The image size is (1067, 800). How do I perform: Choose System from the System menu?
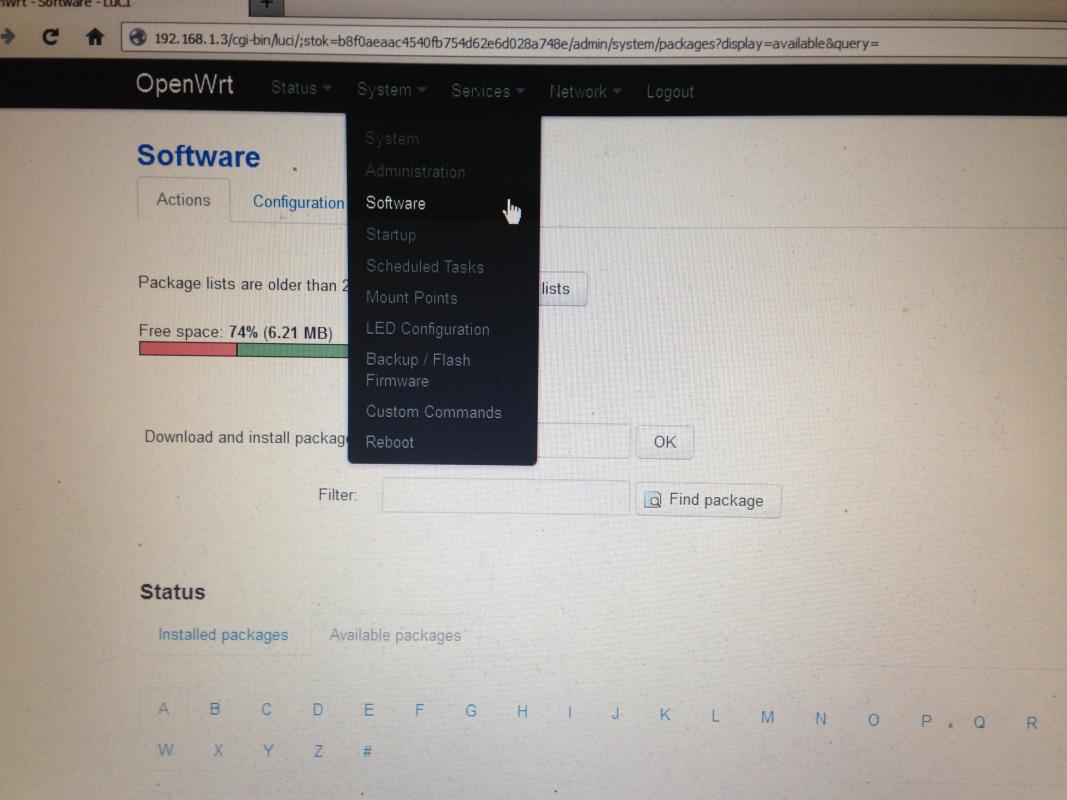(x=392, y=138)
